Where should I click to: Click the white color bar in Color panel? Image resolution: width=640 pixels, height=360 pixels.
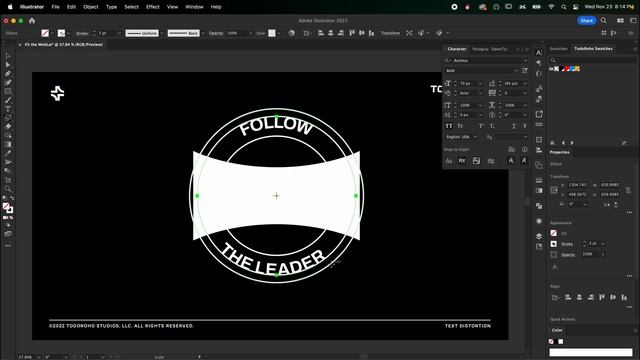[591, 352]
